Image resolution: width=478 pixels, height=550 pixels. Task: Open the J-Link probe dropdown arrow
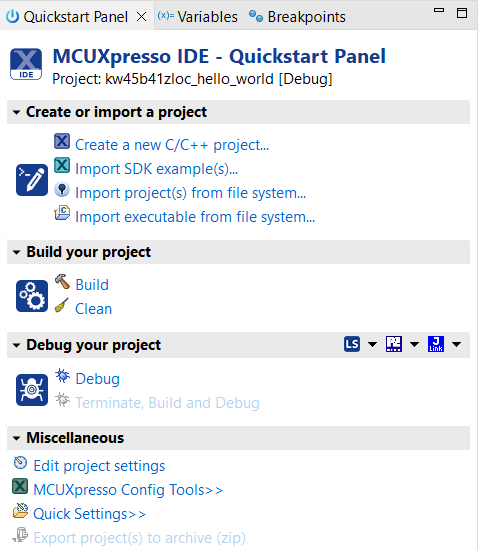point(457,344)
